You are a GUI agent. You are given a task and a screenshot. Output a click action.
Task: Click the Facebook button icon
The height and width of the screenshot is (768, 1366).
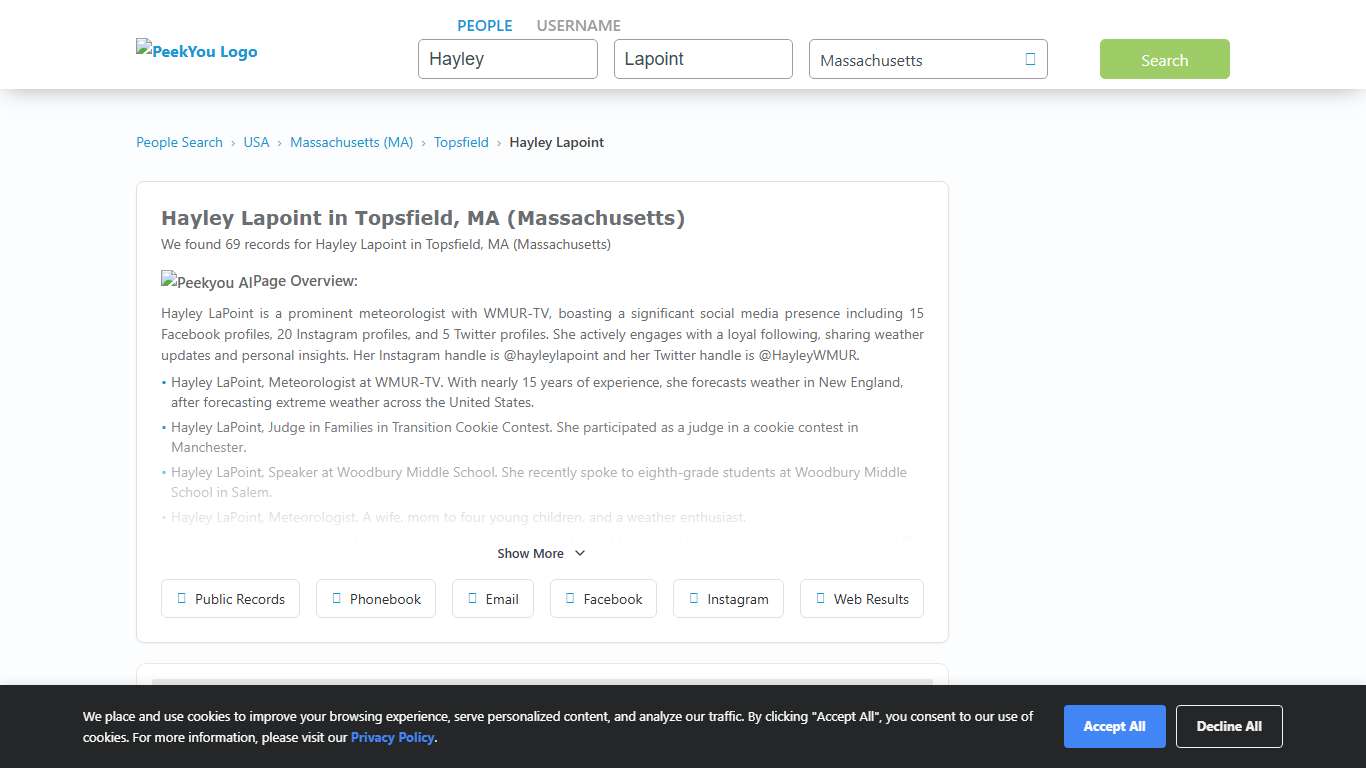pos(570,598)
